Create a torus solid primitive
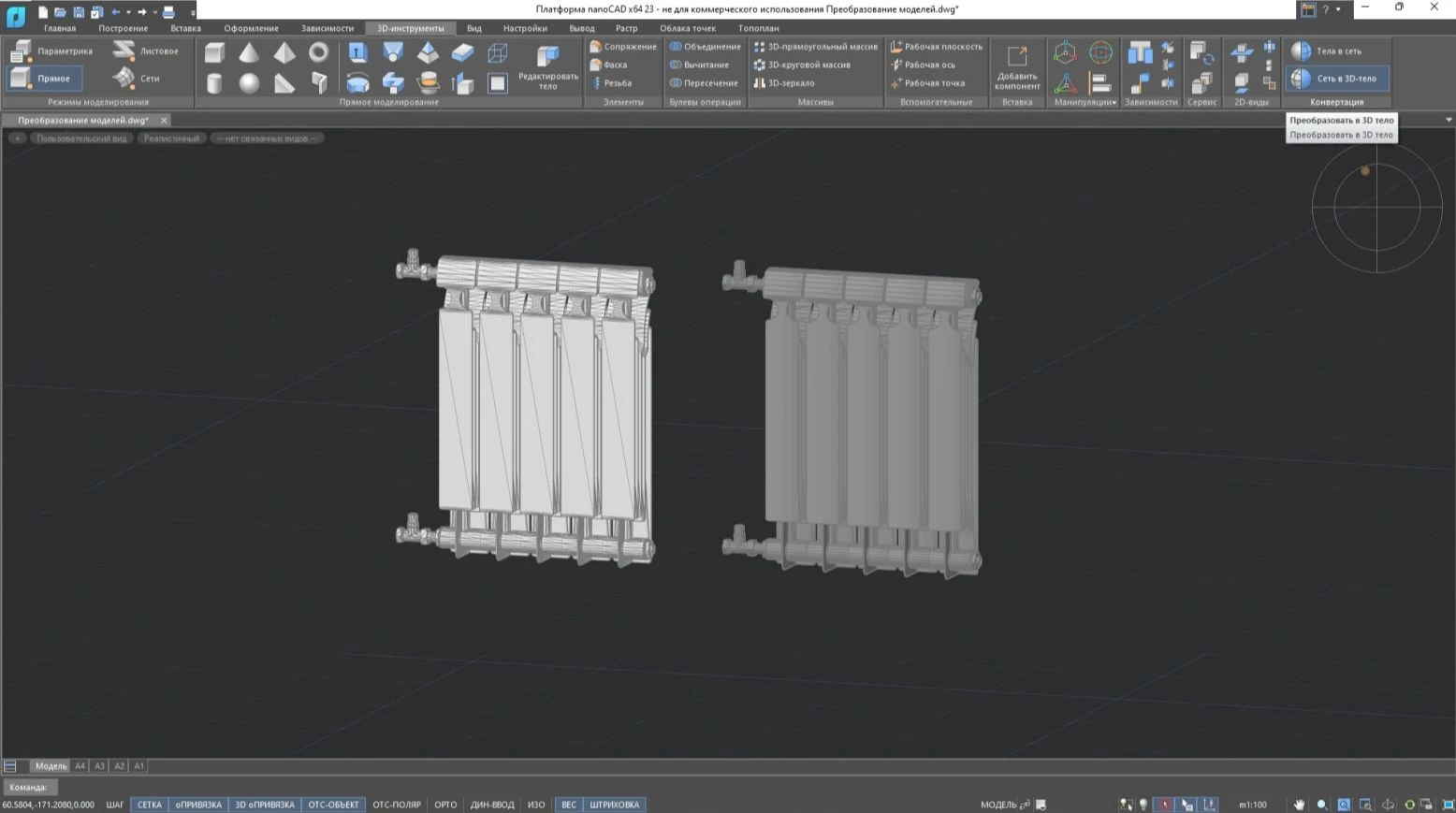The width and height of the screenshot is (1456, 813). [x=319, y=53]
